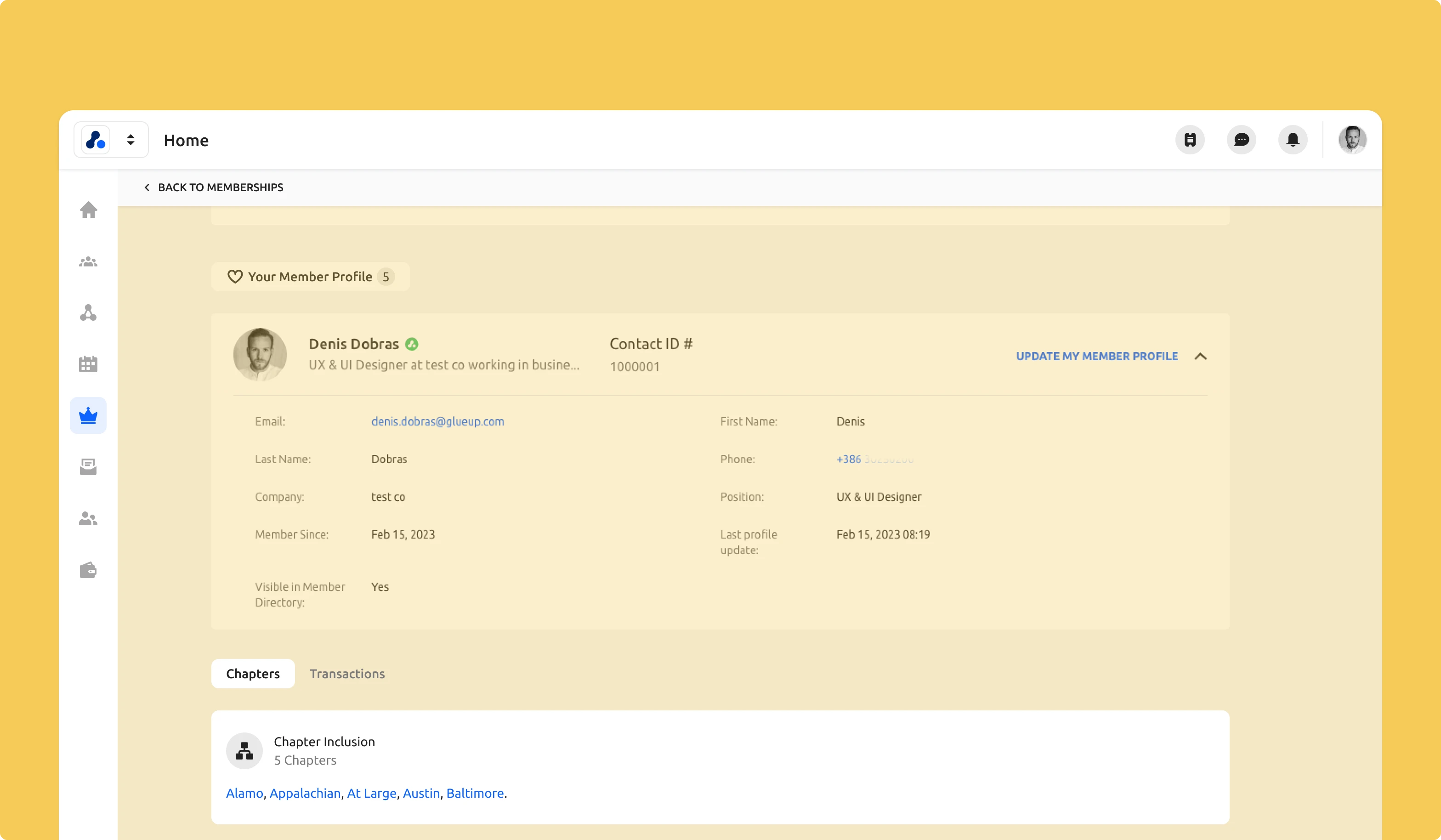Click the Denis Dobras name heading

coord(353,344)
